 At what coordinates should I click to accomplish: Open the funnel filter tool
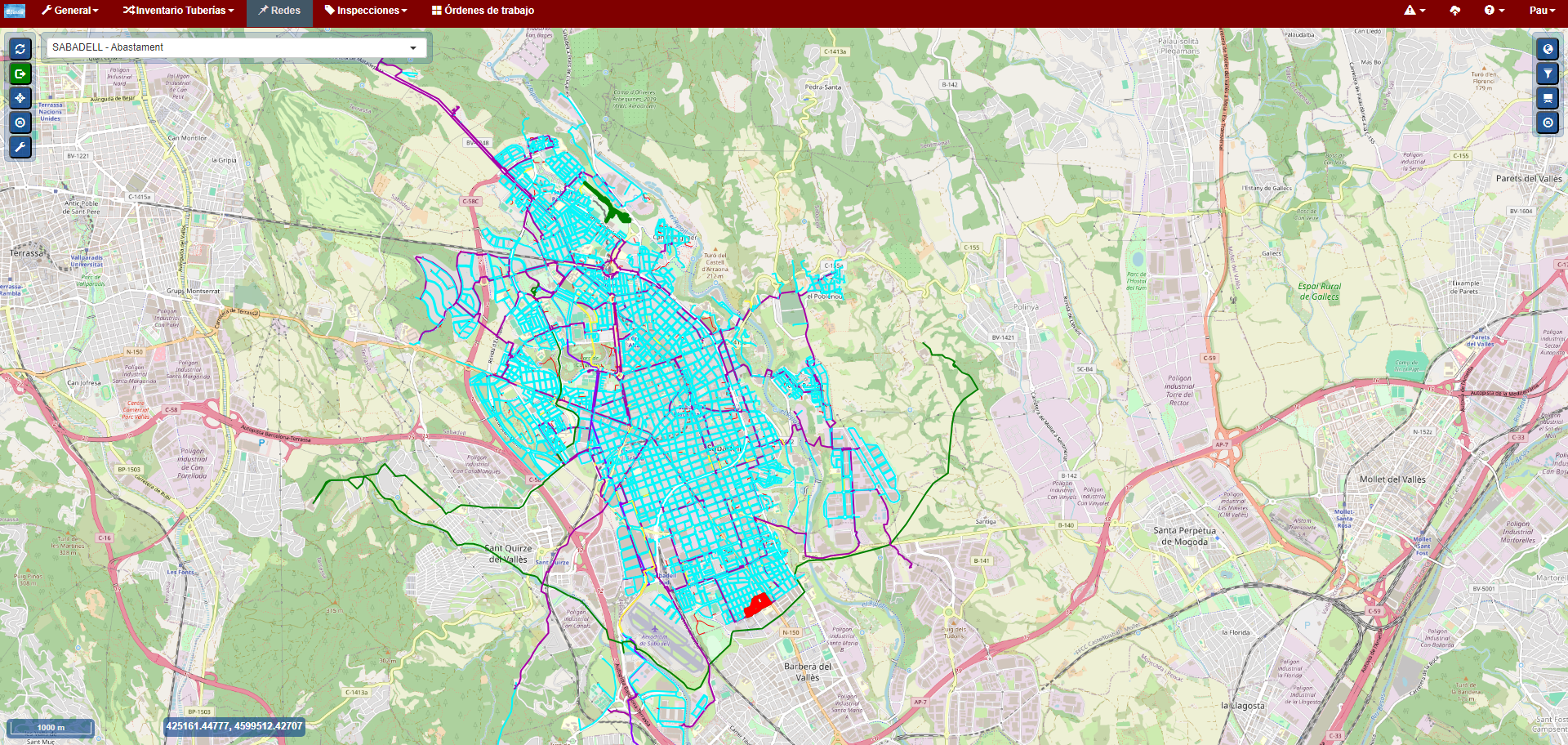[1548, 74]
